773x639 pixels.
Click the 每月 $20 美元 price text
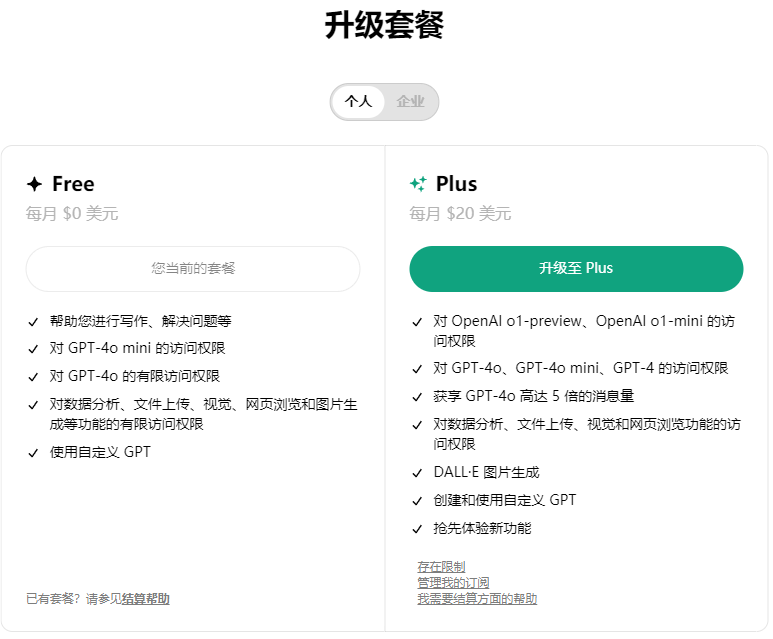coord(460,213)
